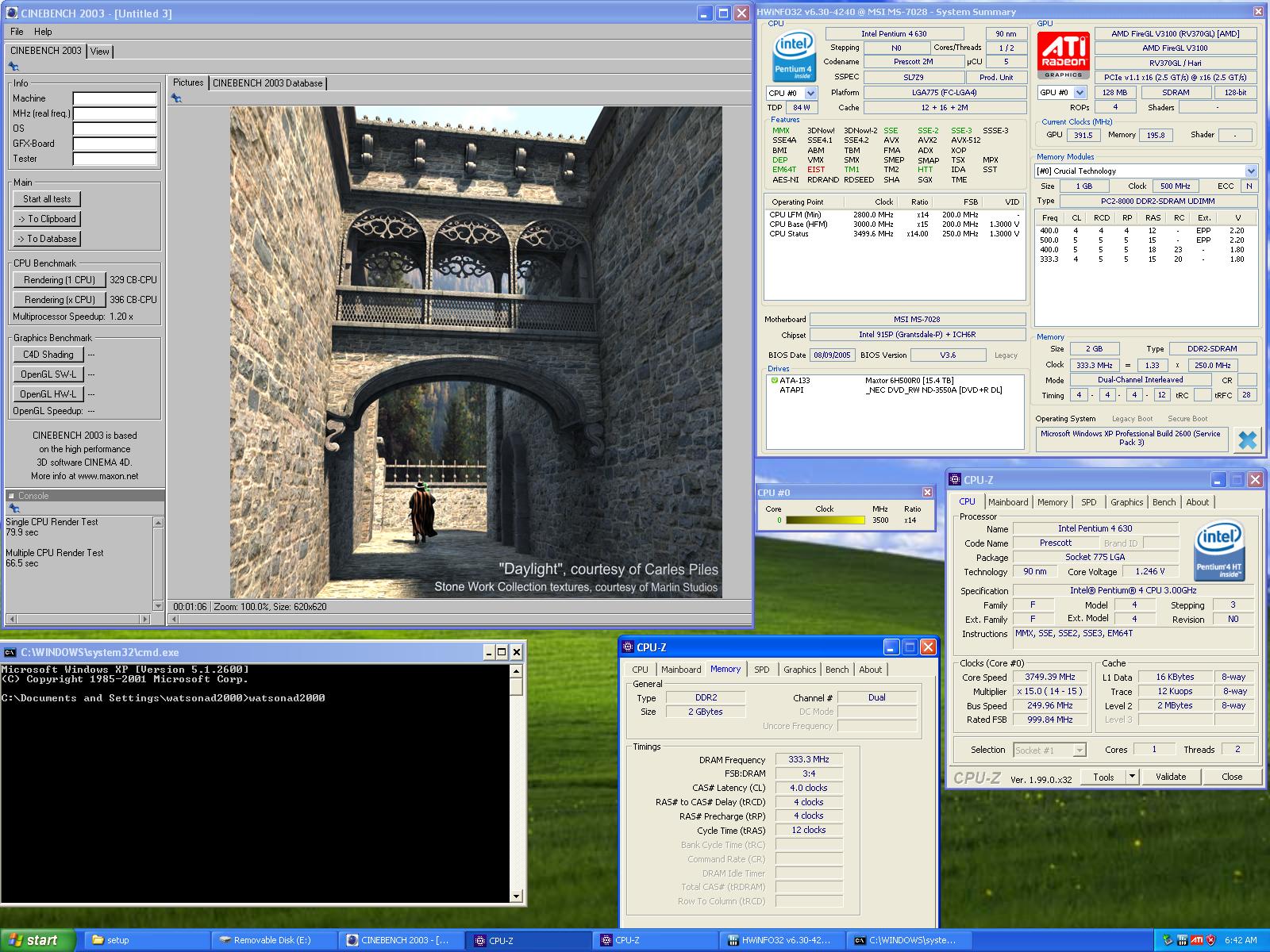Click cmd.exe vertical scrollbar down arrow
1270x952 pixels.
click(x=516, y=896)
